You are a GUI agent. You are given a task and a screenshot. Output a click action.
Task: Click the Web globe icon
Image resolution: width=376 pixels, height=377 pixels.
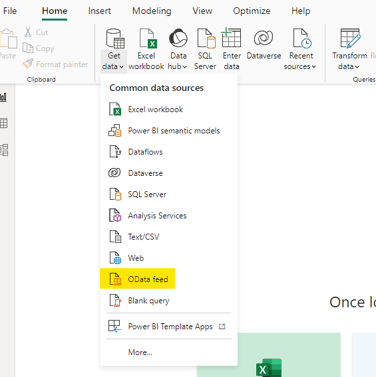pos(115,258)
